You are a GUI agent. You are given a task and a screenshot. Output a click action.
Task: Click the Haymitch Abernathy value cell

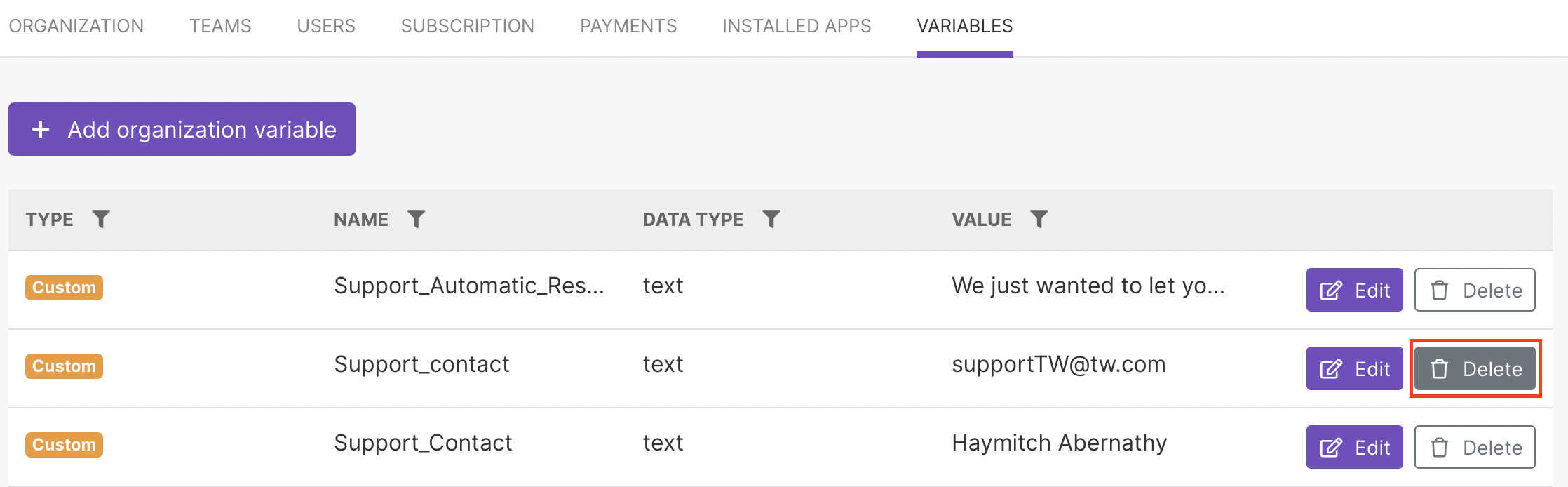pyautogui.click(x=1060, y=443)
